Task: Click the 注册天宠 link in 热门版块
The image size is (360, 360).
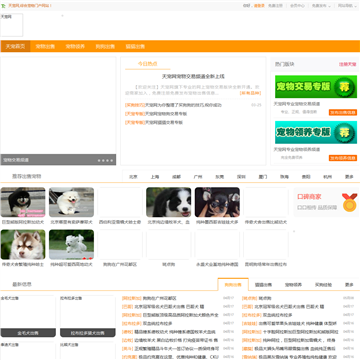Action: pyautogui.click(x=348, y=64)
